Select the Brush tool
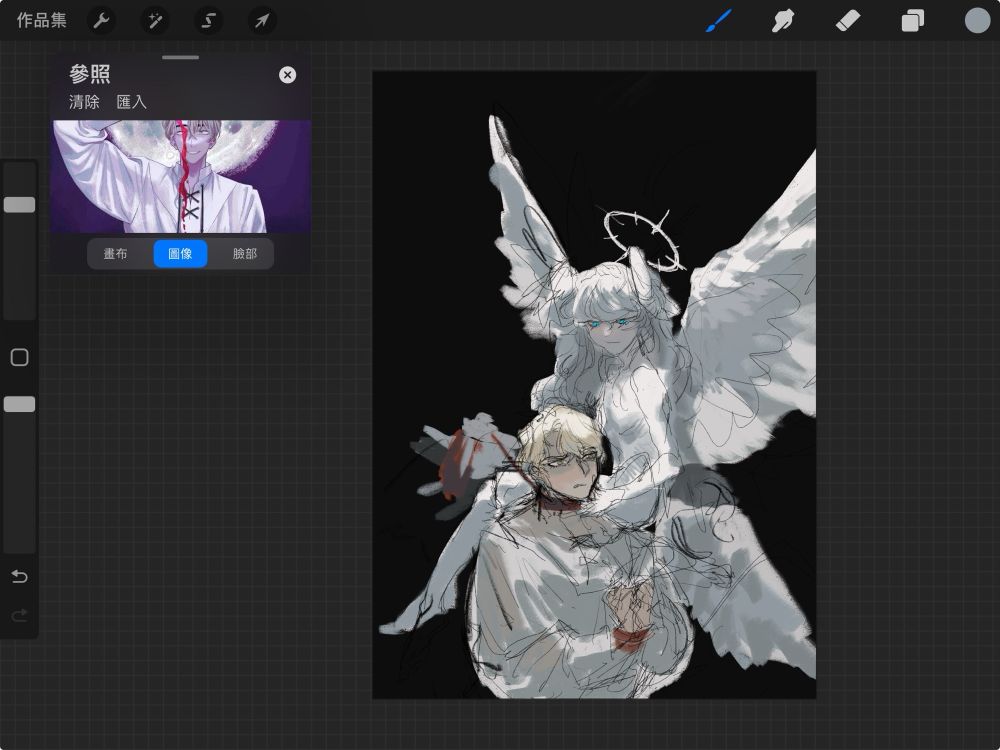1000x750 pixels. point(719,20)
